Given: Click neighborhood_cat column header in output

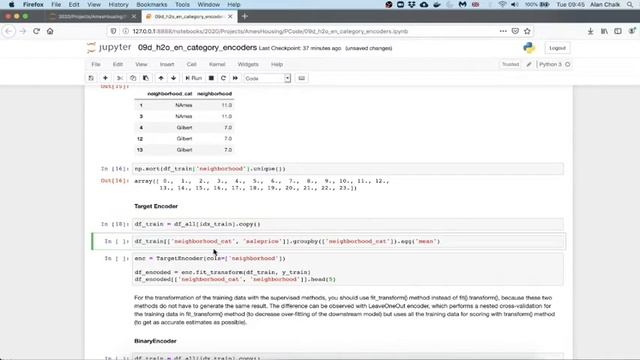Looking at the screenshot, I should click(x=170, y=93).
